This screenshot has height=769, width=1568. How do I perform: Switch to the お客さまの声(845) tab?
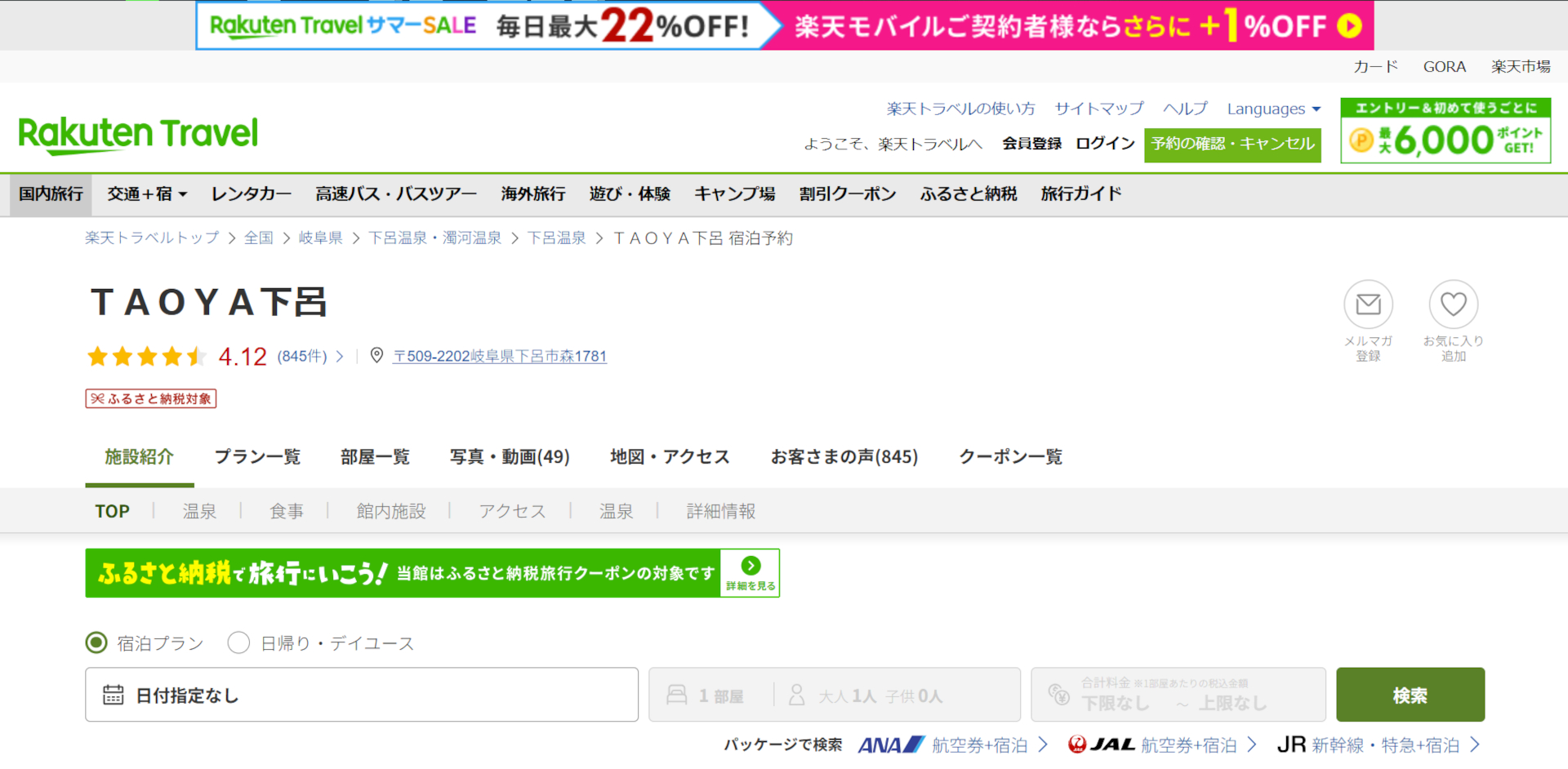click(845, 457)
